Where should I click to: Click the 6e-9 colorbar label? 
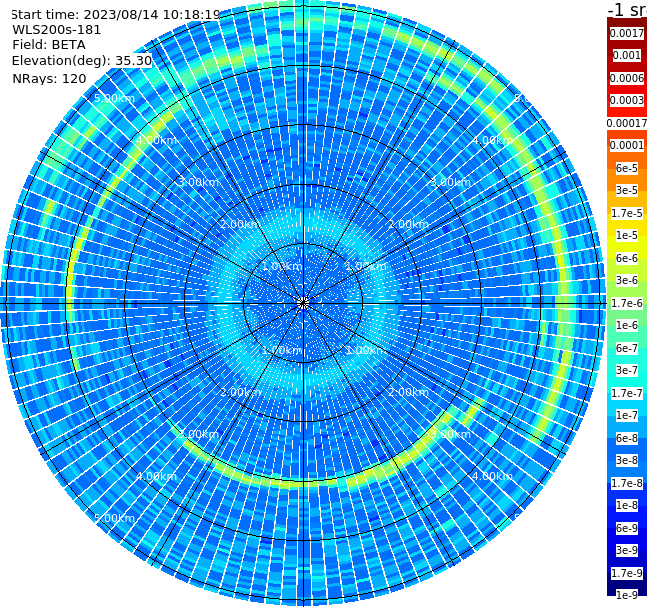coord(627,528)
